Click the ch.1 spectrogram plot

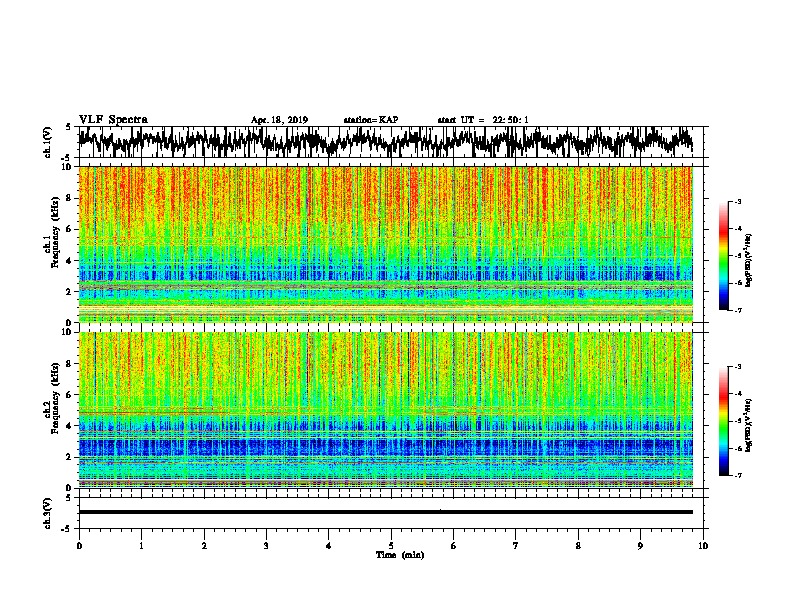(x=386, y=244)
